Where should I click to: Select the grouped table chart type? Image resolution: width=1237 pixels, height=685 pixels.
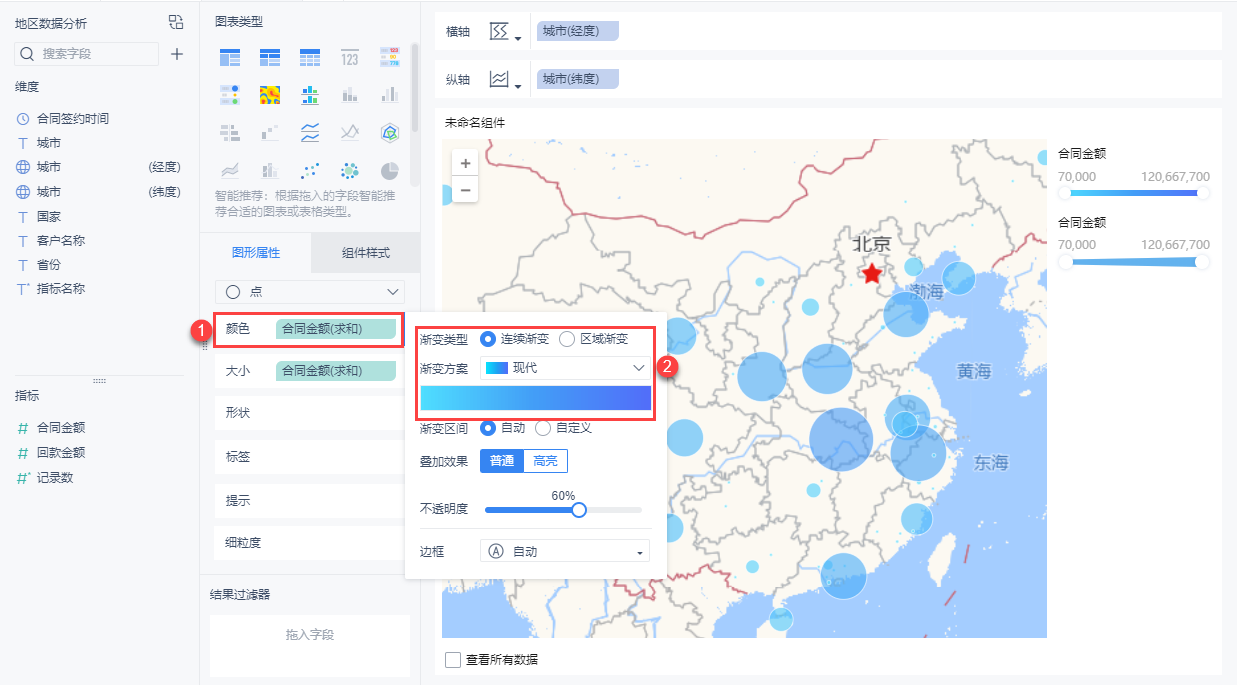[x=230, y=57]
